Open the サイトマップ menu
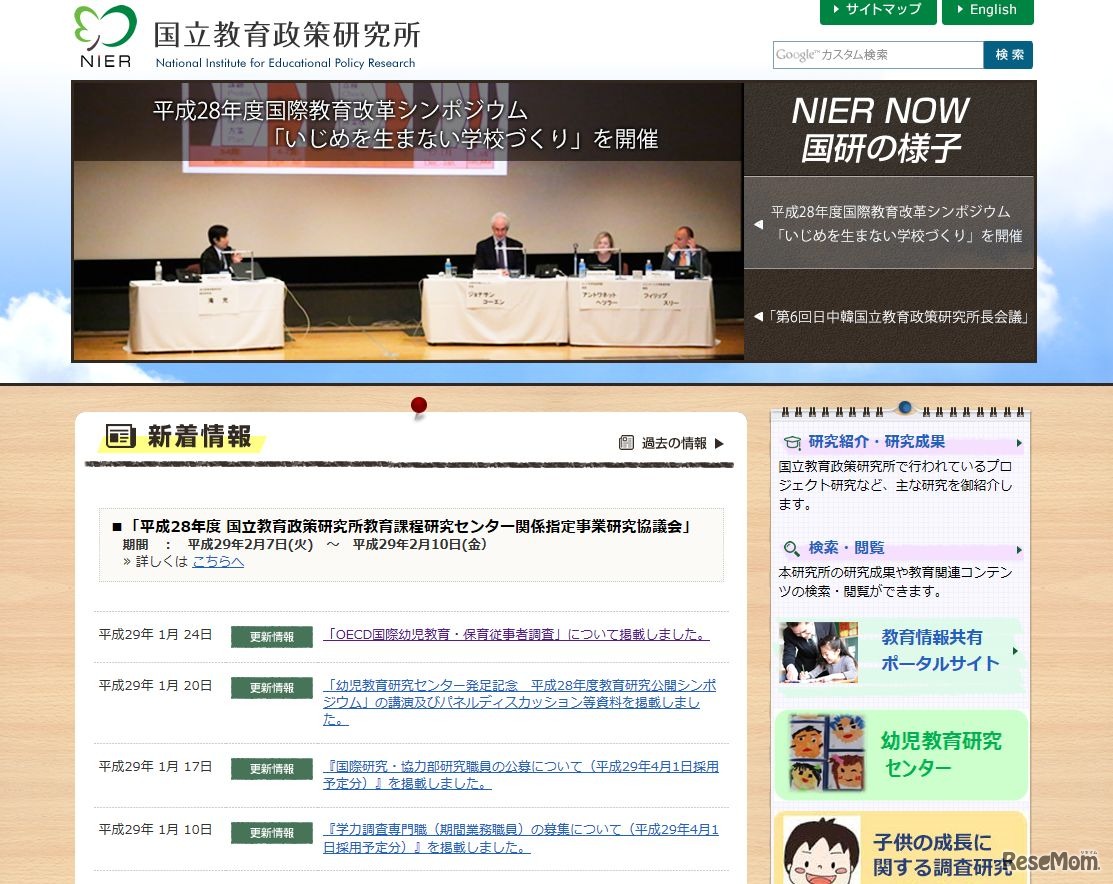 [877, 12]
